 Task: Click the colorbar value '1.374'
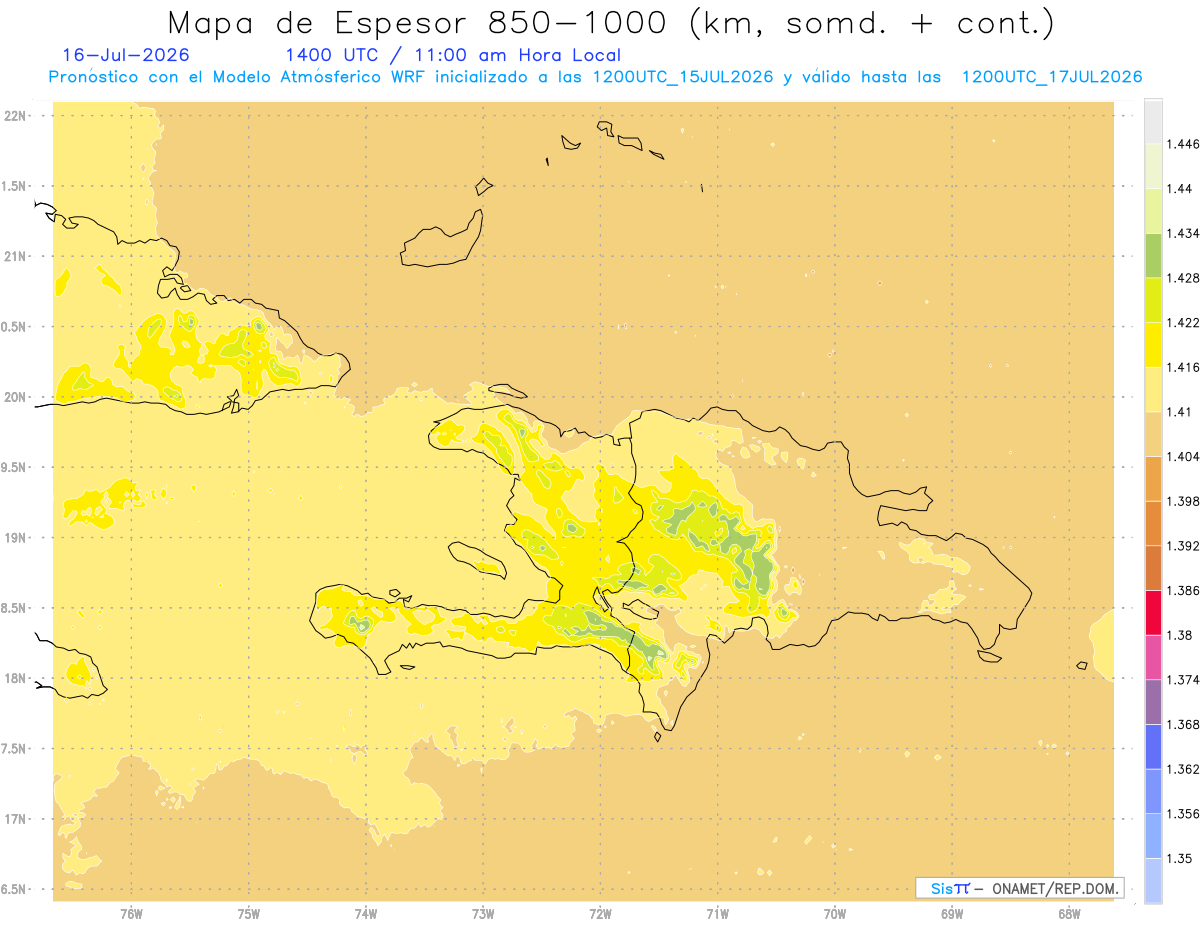[x=1183, y=680]
